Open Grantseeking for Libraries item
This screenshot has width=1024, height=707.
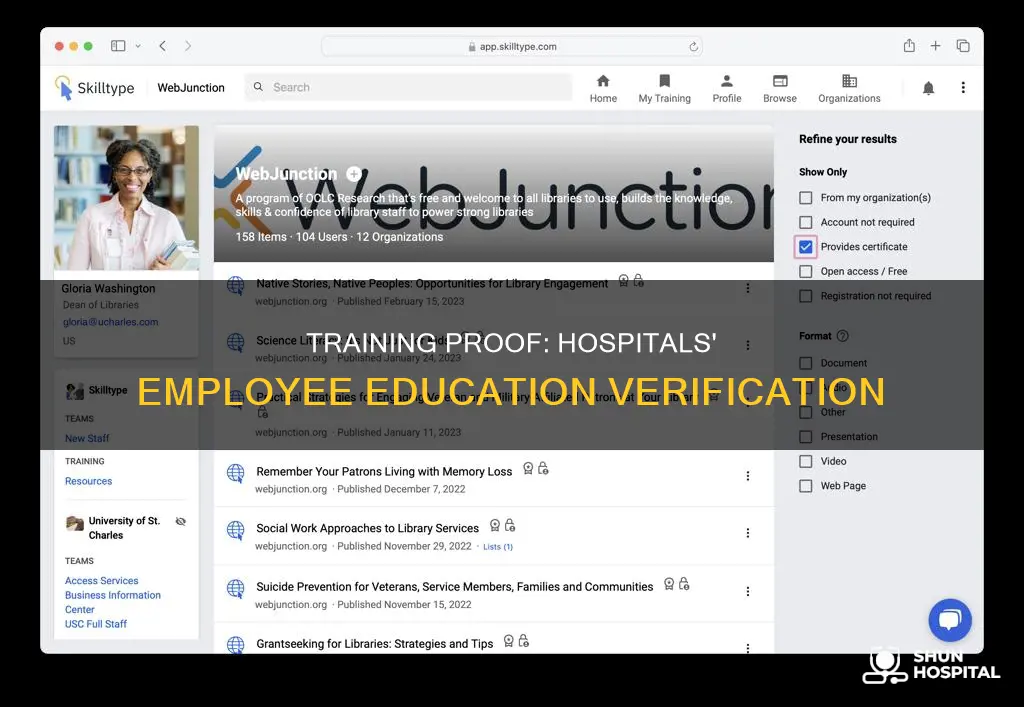374,644
